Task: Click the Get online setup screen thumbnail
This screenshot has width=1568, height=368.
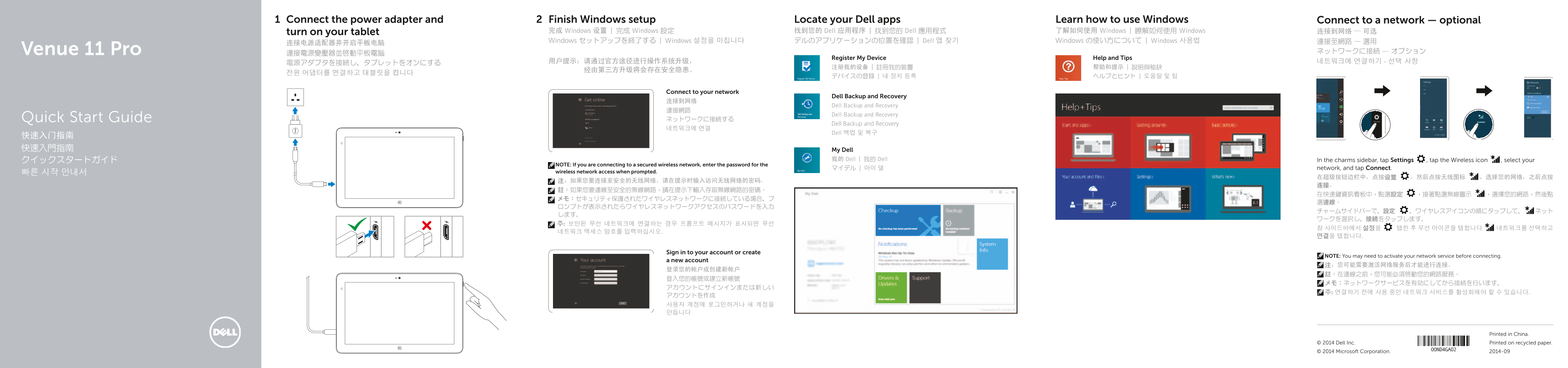Action: click(x=601, y=121)
